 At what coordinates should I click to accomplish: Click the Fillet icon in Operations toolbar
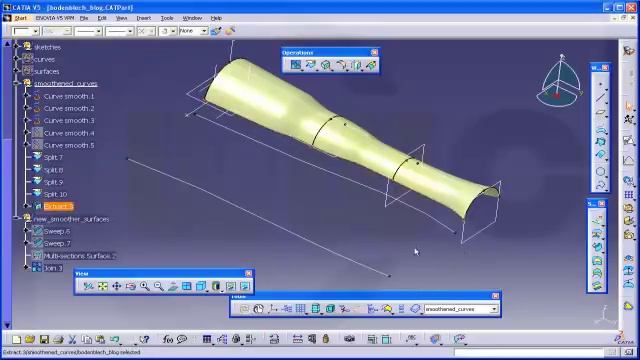(341, 64)
